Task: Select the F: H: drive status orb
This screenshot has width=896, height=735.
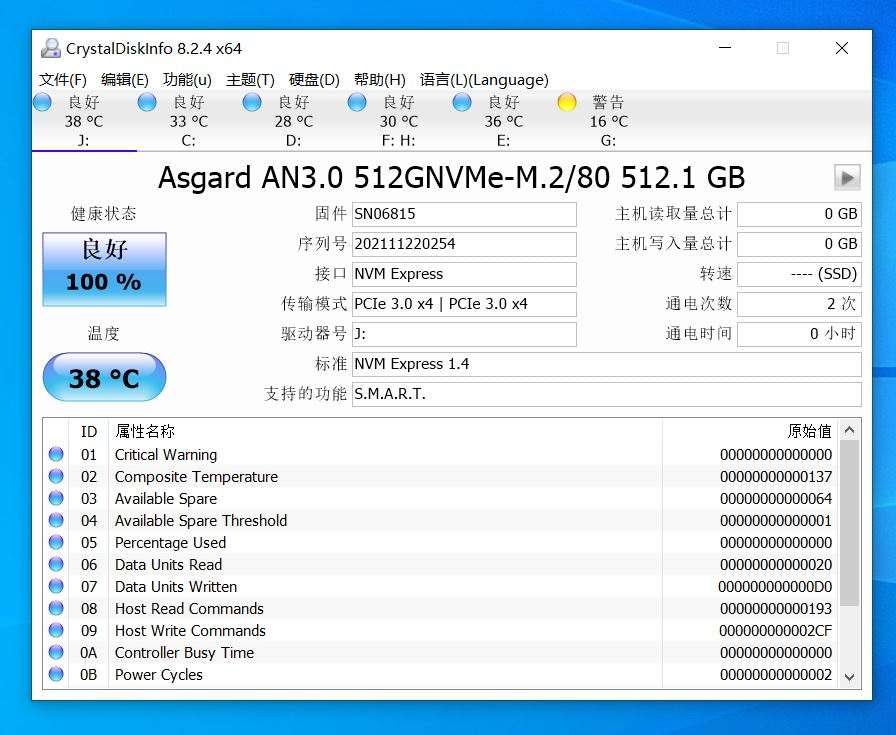Action: pos(357,102)
